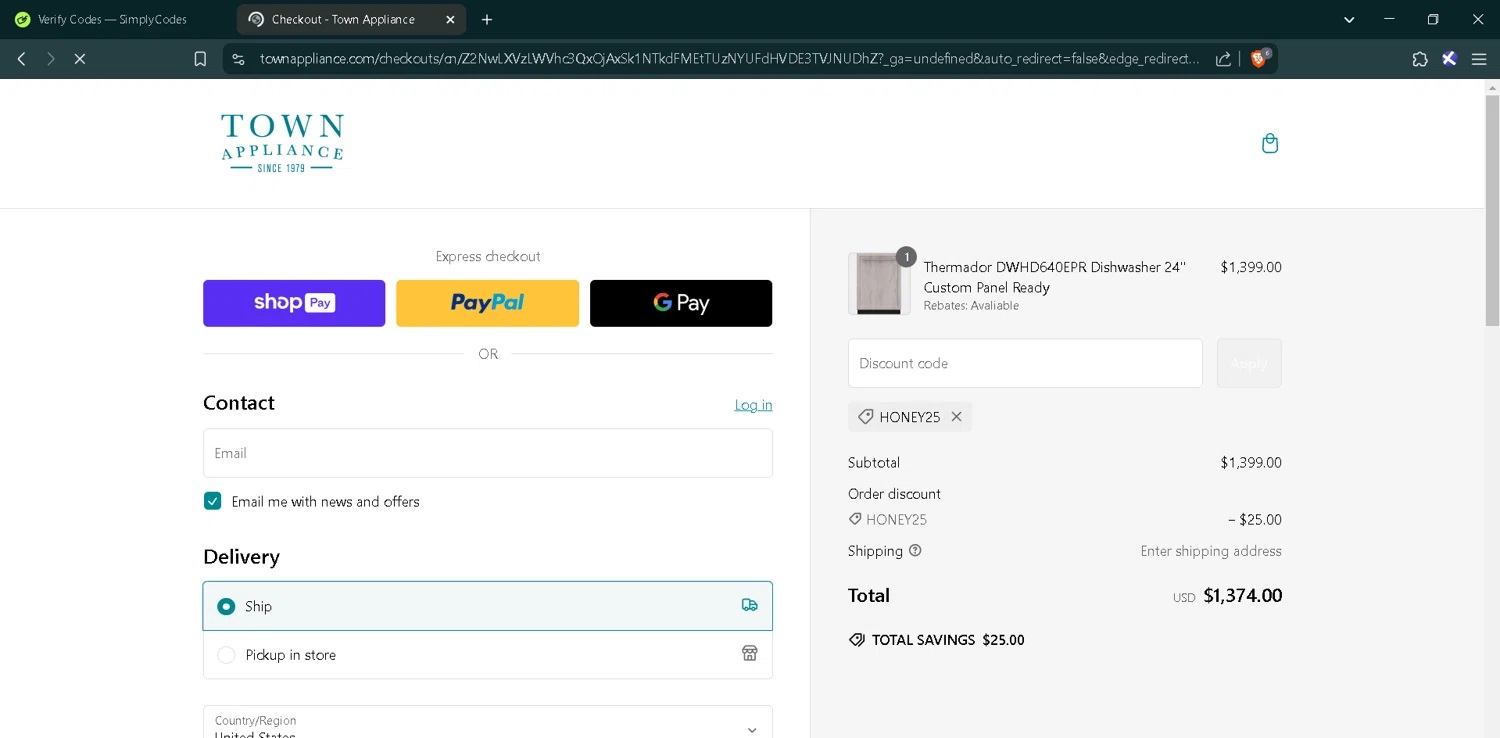1500x738 pixels.
Task: Click the Ship truck icon
Action: [x=749, y=605]
